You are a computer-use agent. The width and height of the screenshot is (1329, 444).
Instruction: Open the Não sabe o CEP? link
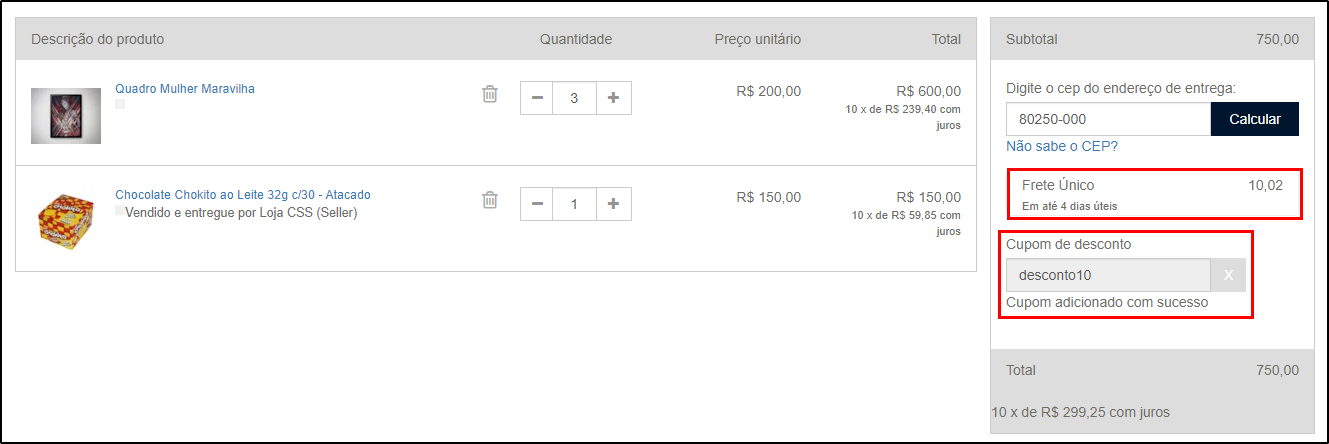[x=1062, y=146]
